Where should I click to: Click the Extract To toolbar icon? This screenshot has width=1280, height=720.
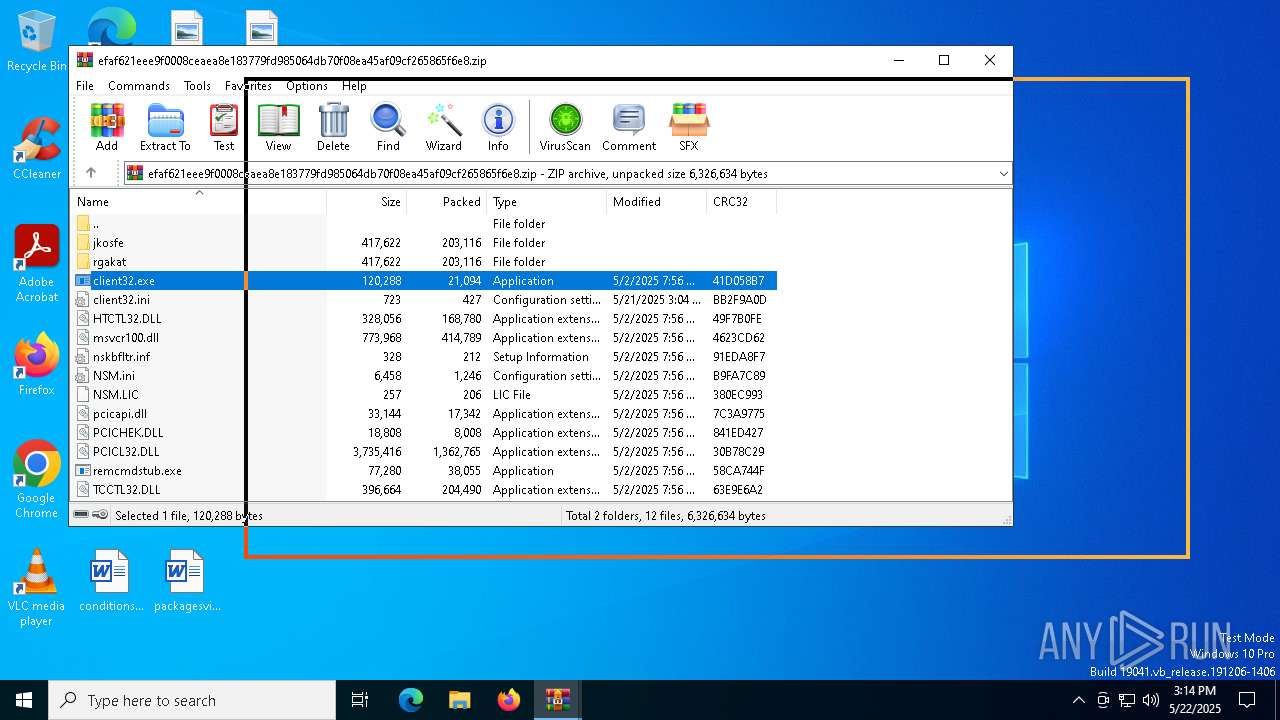pos(165,127)
